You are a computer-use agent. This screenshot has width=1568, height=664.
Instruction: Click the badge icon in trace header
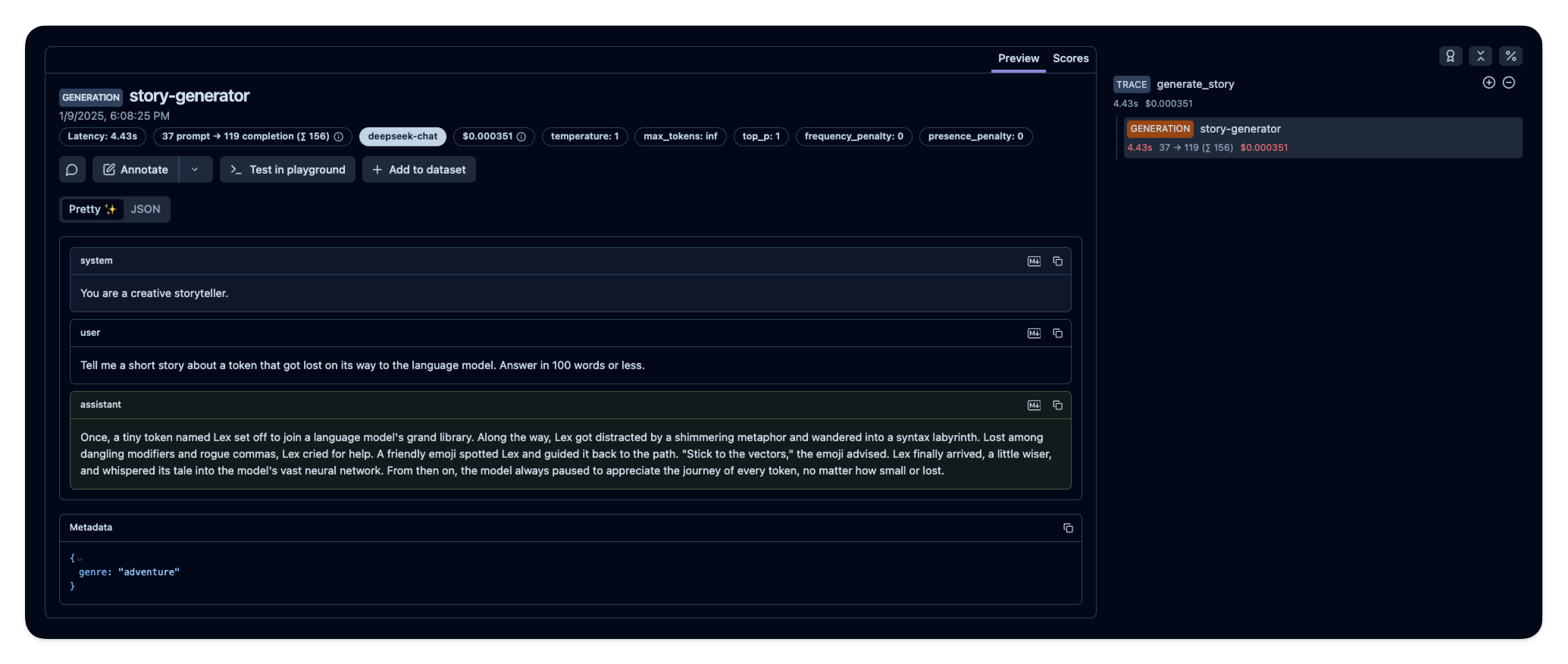coord(1450,56)
